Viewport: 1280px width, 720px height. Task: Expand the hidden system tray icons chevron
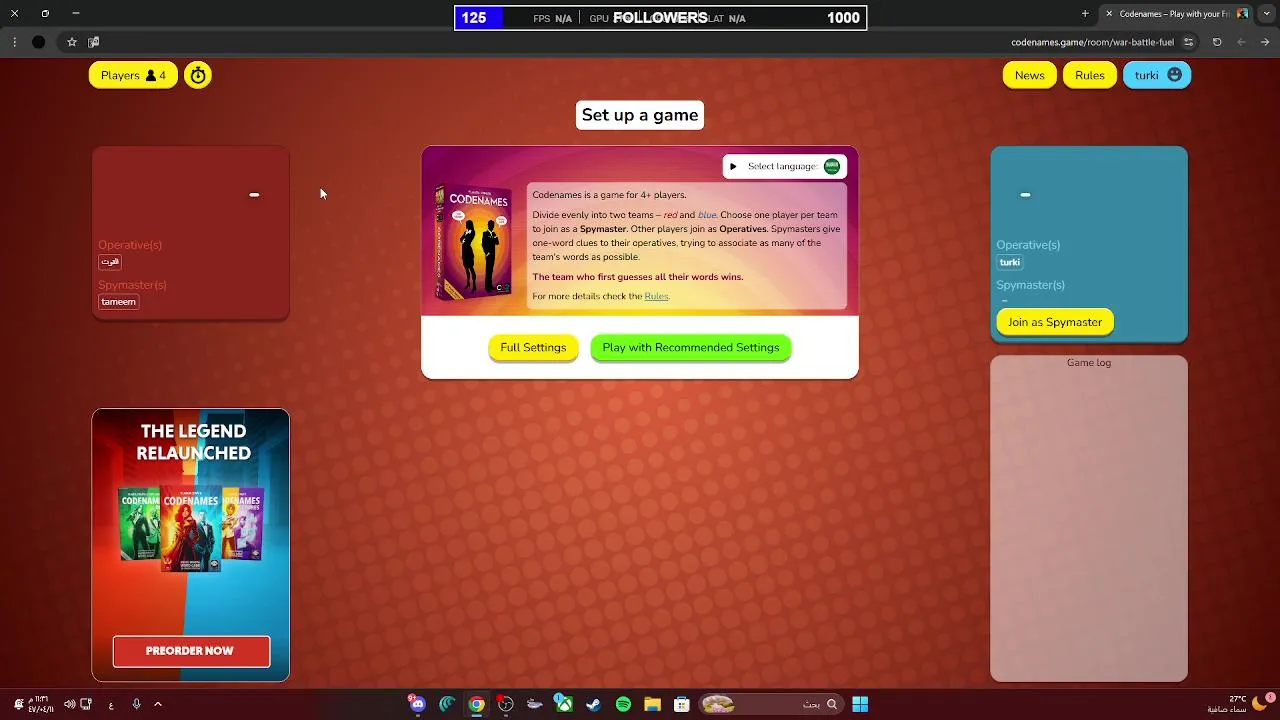[x=158, y=704]
